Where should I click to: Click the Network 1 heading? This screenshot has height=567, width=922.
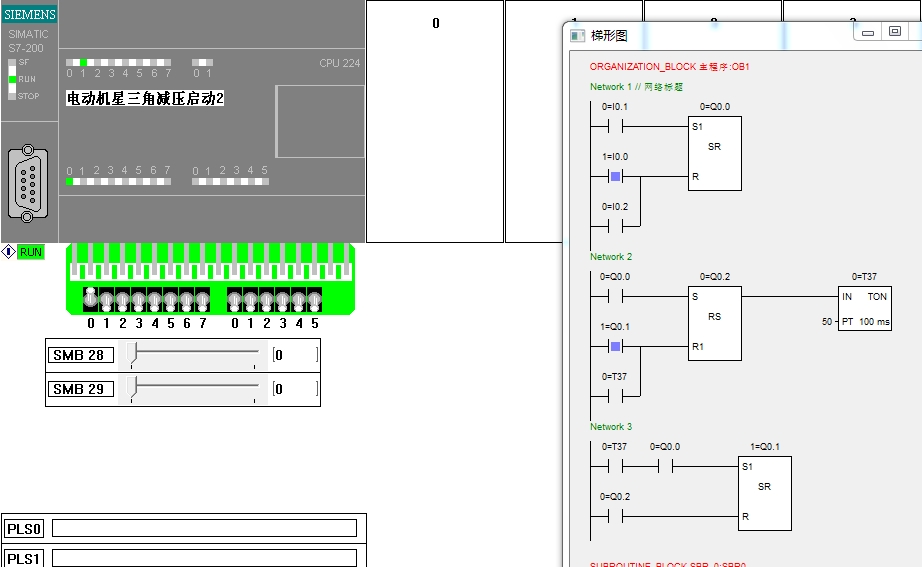pos(636,86)
